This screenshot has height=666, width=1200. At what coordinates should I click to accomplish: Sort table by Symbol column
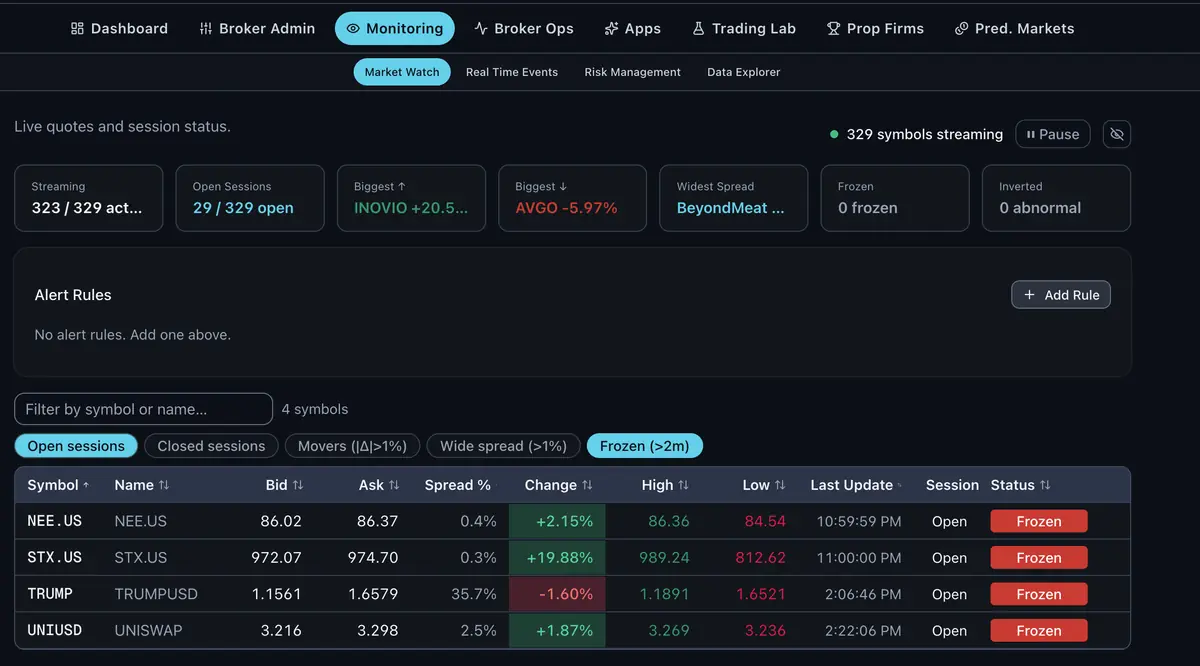point(58,485)
